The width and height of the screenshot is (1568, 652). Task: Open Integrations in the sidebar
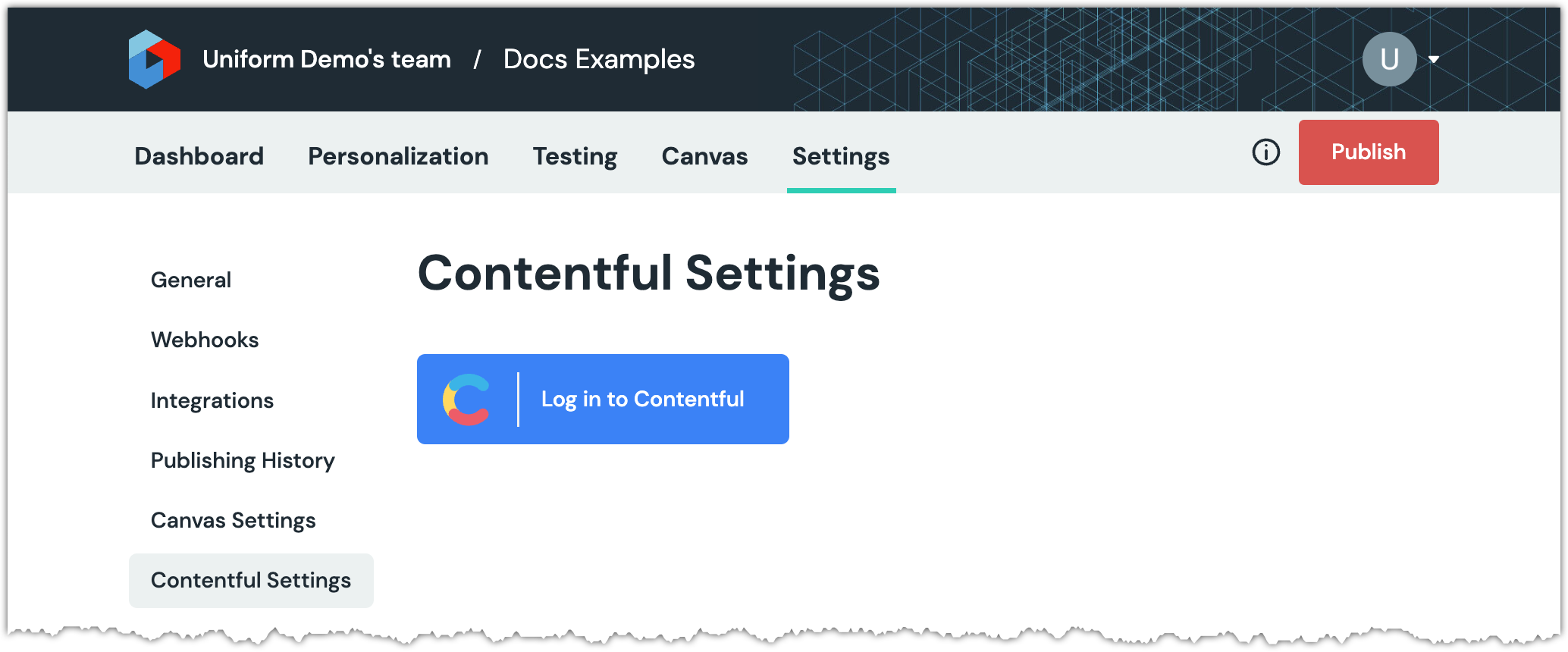[212, 400]
